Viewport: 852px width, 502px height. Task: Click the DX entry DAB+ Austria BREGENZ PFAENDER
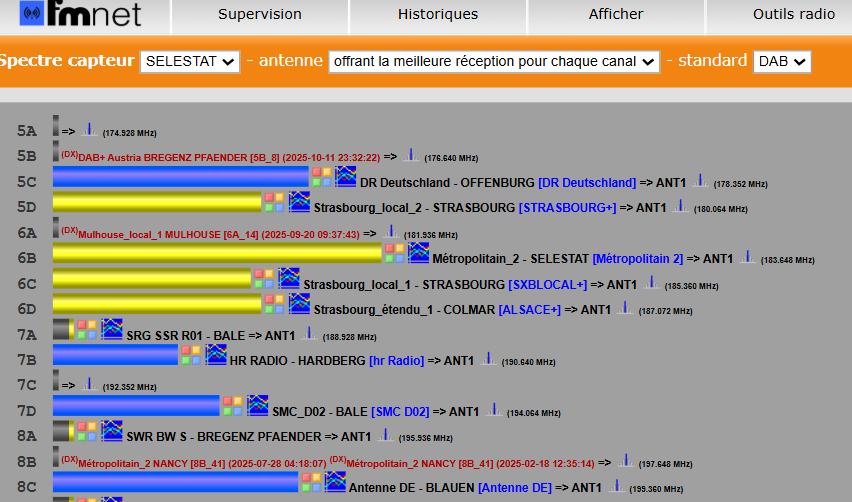click(x=221, y=158)
